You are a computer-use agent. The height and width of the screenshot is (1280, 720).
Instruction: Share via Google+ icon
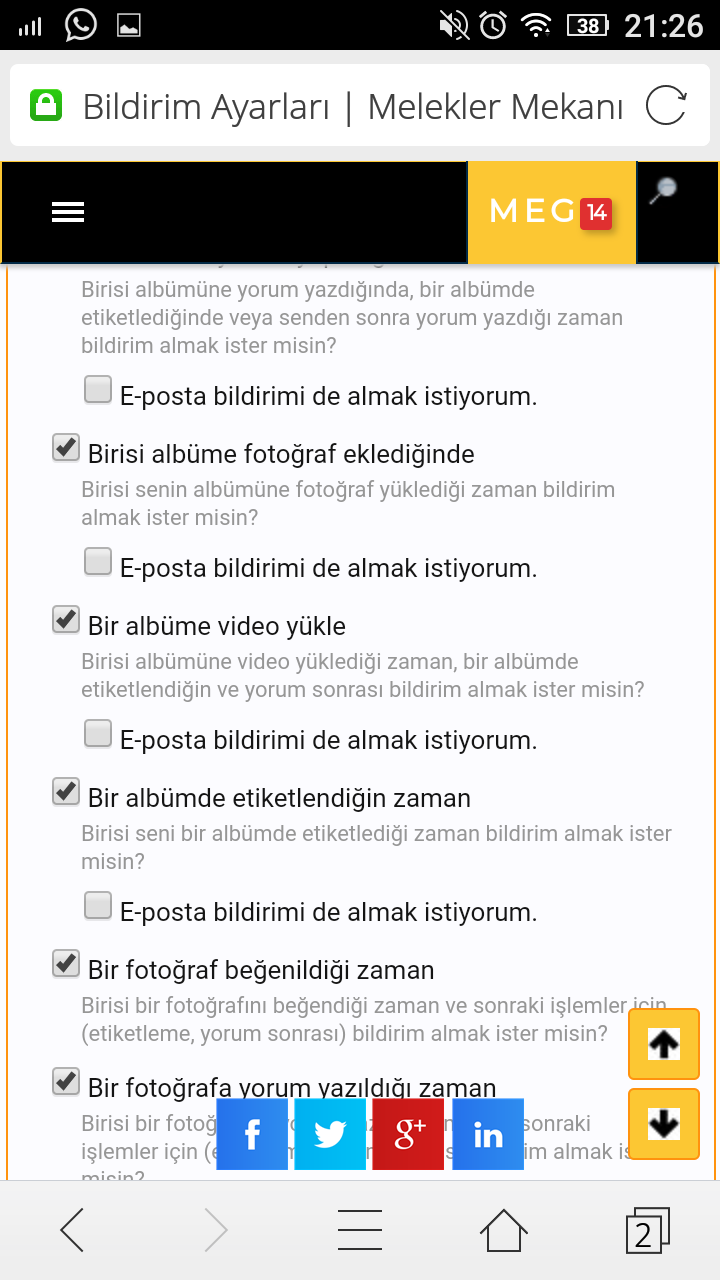pyautogui.click(x=407, y=1134)
